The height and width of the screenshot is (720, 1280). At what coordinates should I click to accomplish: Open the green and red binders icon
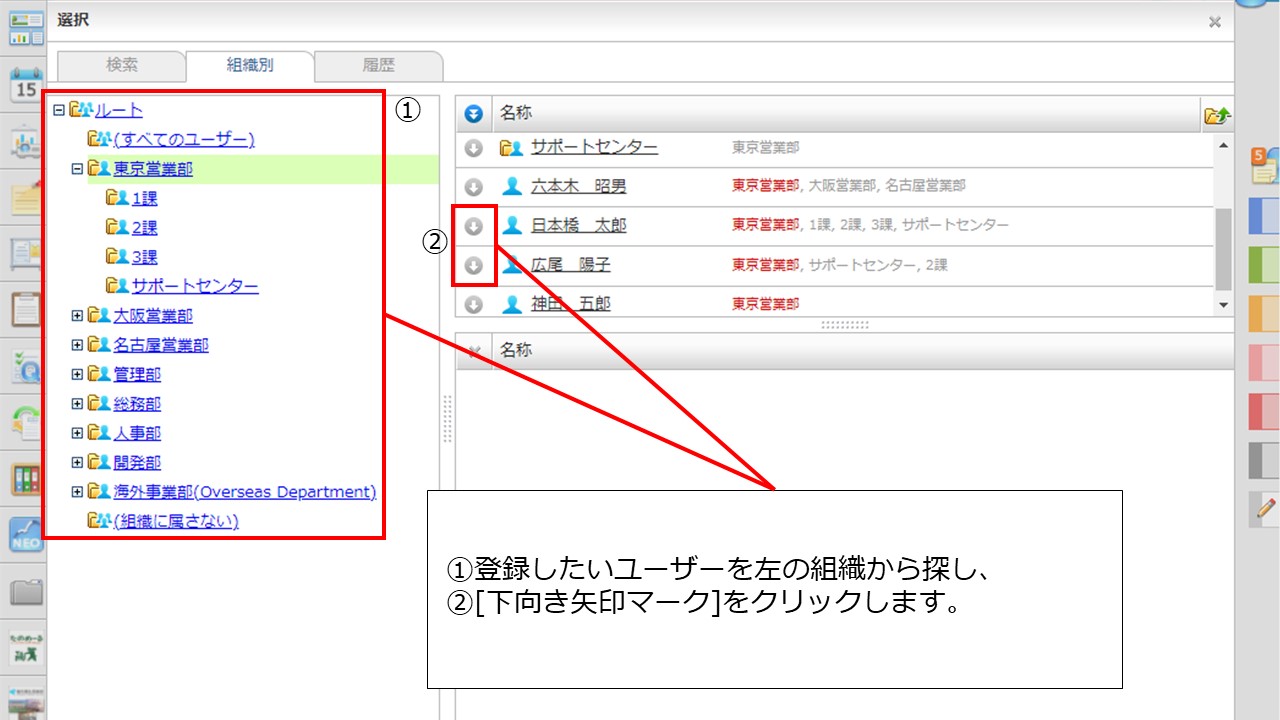[x=26, y=480]
